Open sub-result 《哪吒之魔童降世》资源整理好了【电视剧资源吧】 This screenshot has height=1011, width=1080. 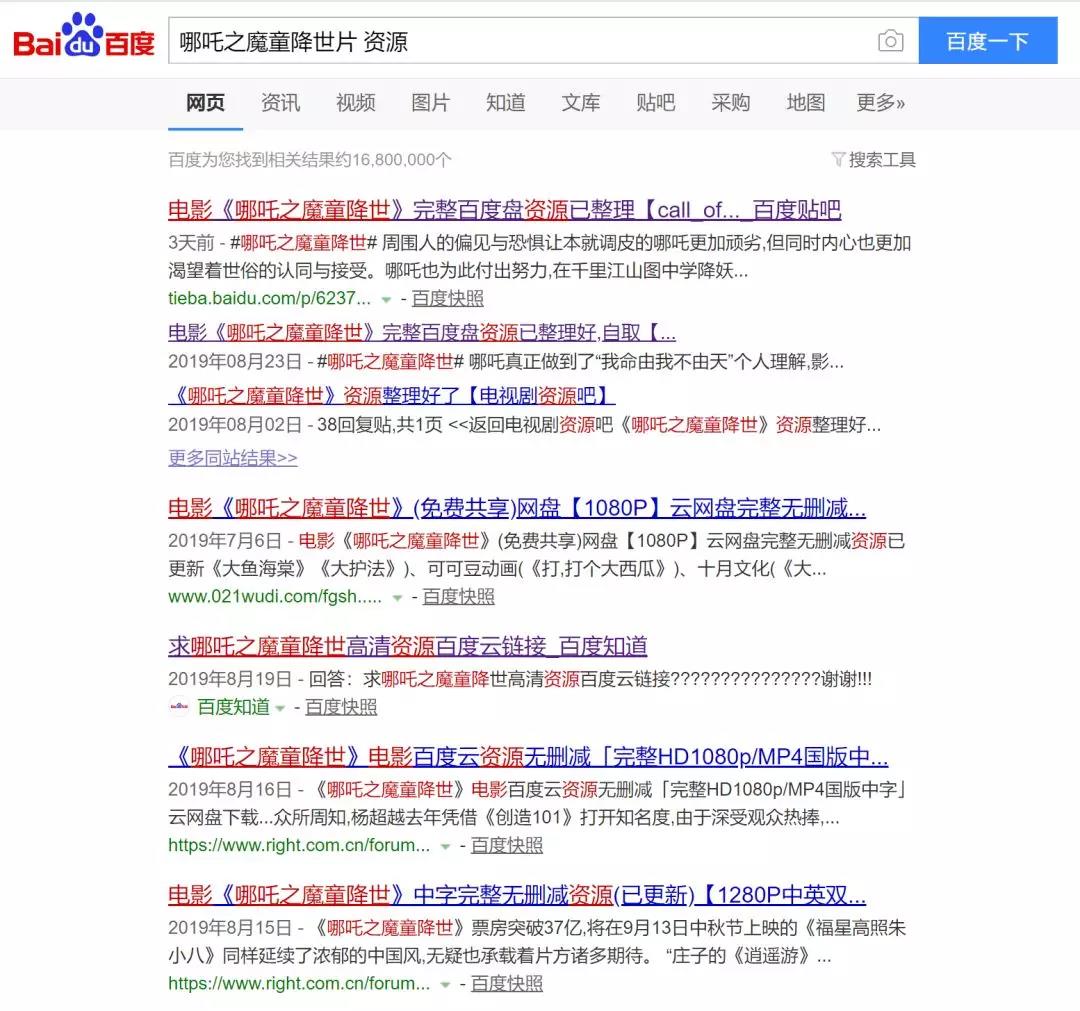(392, 395)
